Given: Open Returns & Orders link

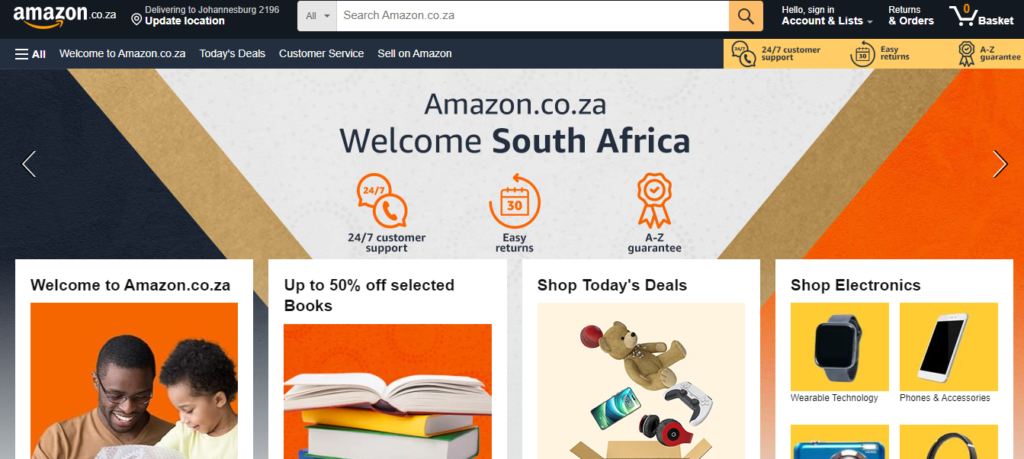Looking at the screenshot, I should click(x=911, y=16).
